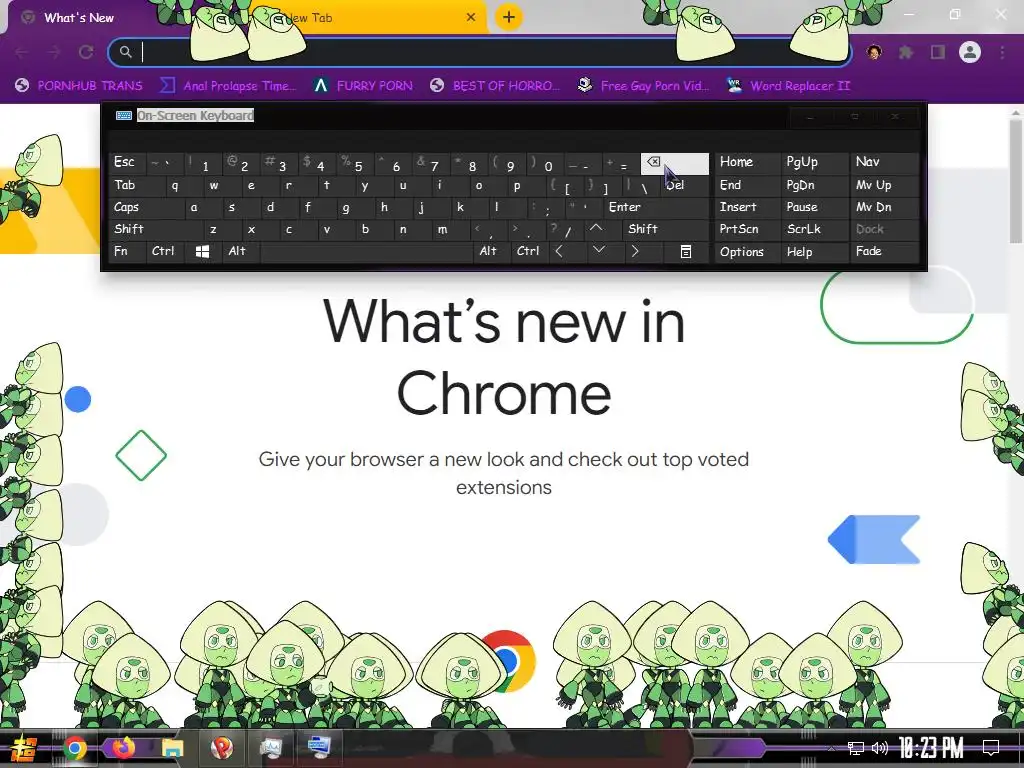Click the Del key on the keyboard
This screenshot has height=768, width=1024.
684,185
